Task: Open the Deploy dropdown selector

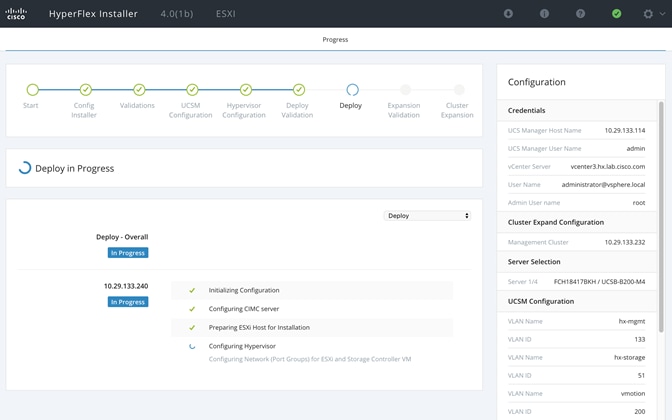Action: click(427, 216)
